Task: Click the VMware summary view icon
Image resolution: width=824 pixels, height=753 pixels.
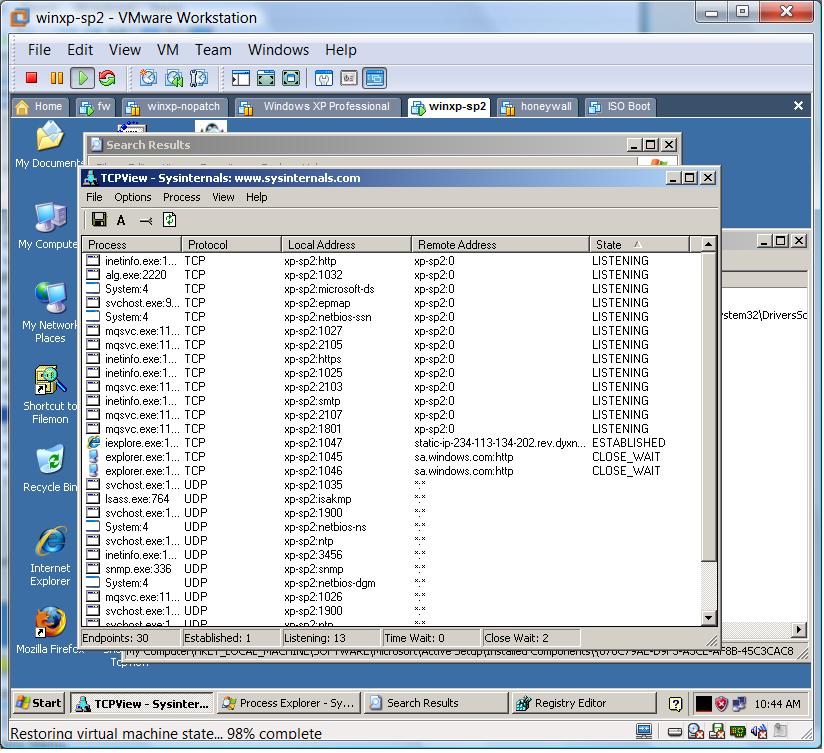Action: tap(324, 78)
